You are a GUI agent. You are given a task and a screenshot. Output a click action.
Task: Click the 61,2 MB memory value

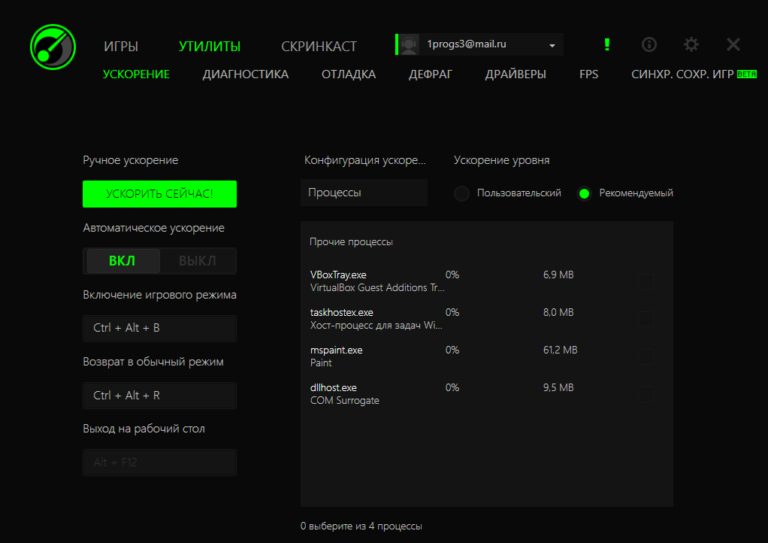click(x=560, y=350)
